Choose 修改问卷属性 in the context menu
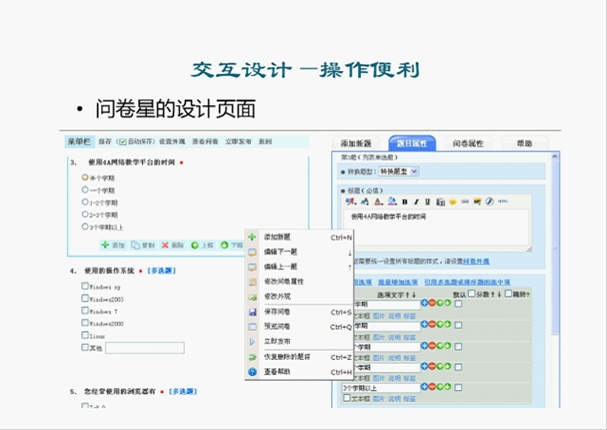The image size is (607, 430). tap(300, 282)
